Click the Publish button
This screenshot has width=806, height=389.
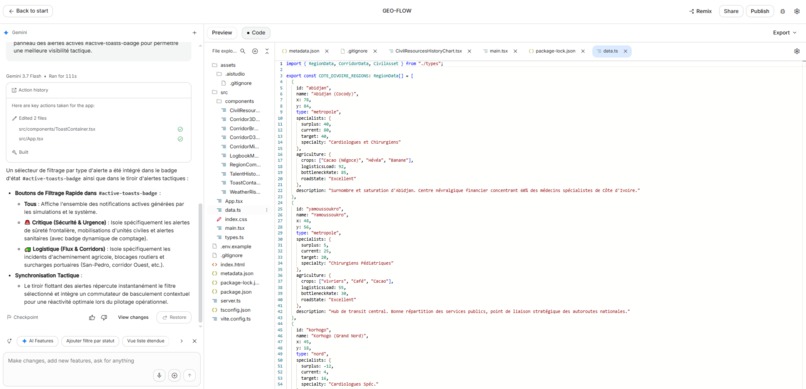coord(760,11)
